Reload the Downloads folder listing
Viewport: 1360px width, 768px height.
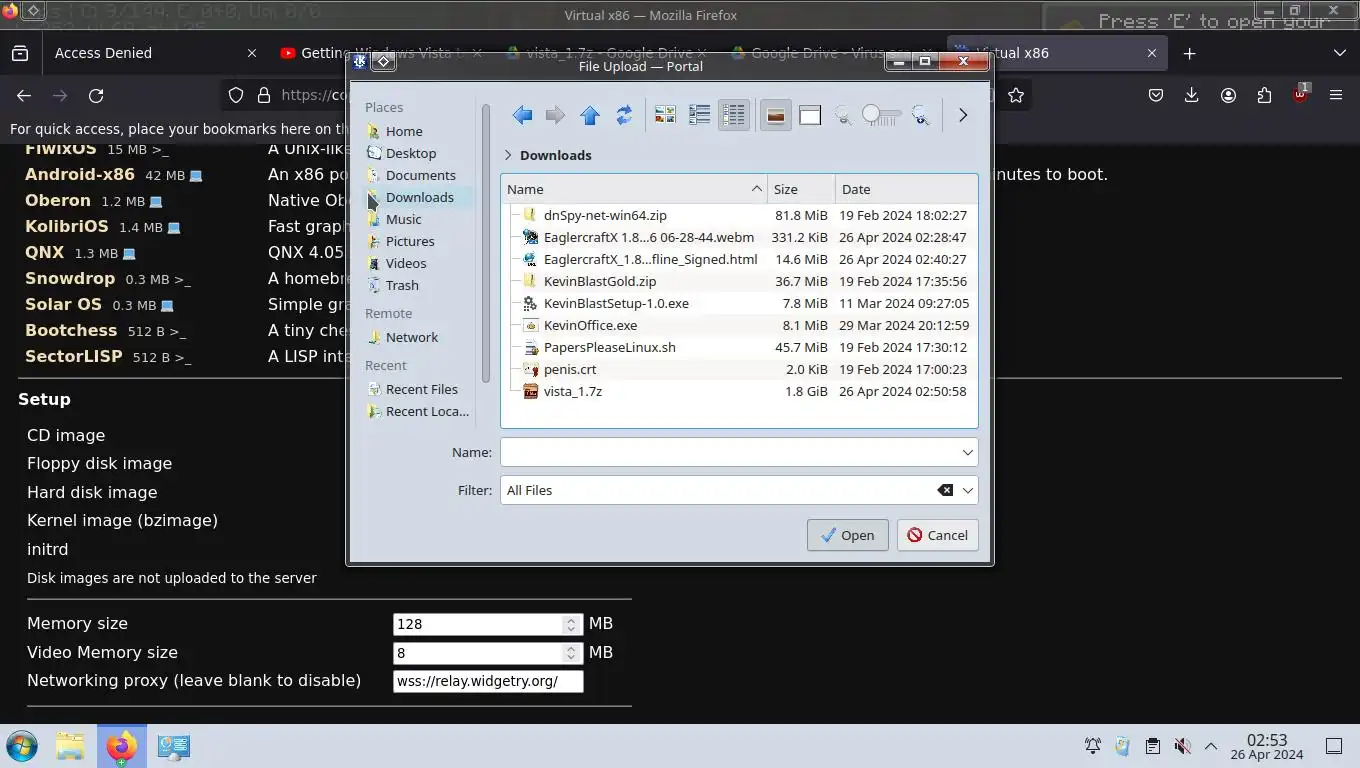(x=624, y=116)
